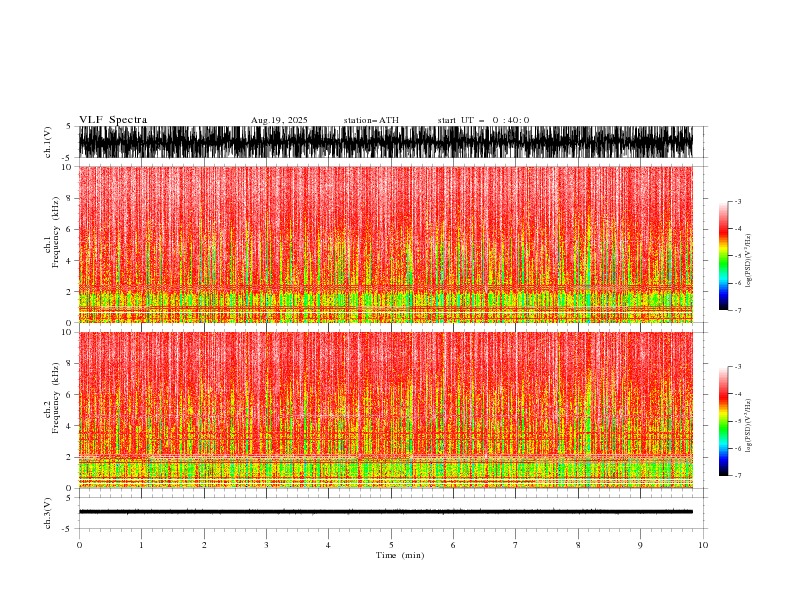792x612 pixels.
Task: Click the ch.1 voltage waveform plot
Action: [385, 142]
